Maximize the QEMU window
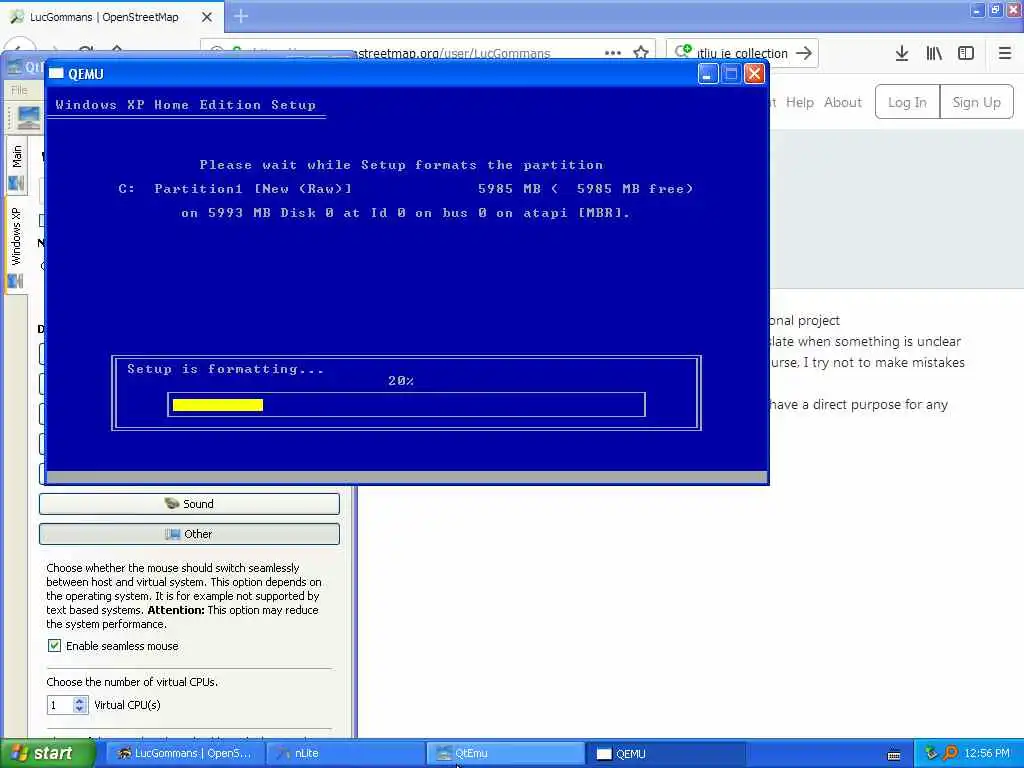Screen dimensions: 1024x768 click(x=731, y=73)
